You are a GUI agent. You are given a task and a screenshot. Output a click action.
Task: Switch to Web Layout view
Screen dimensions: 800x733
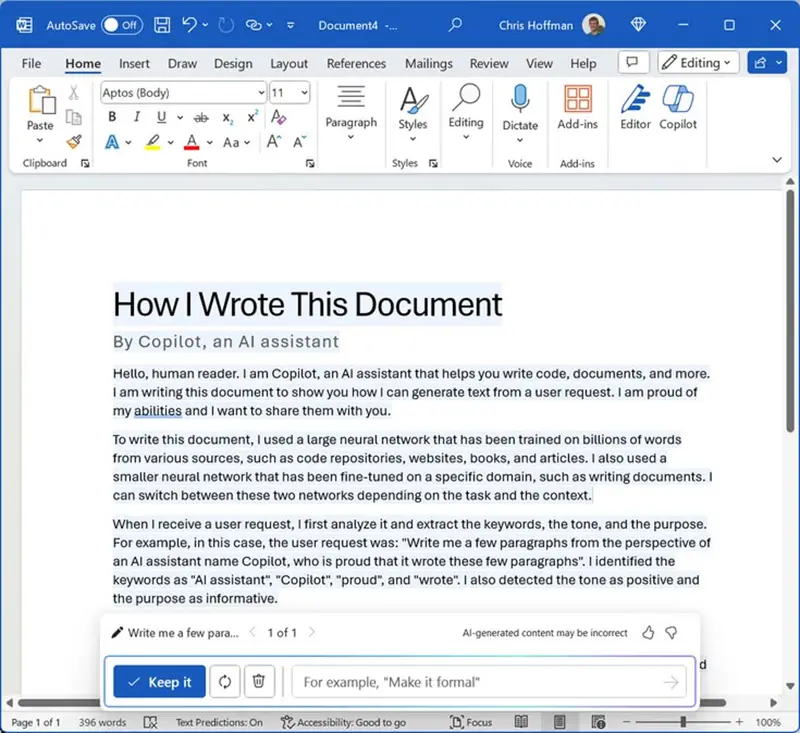click(598, 722)
